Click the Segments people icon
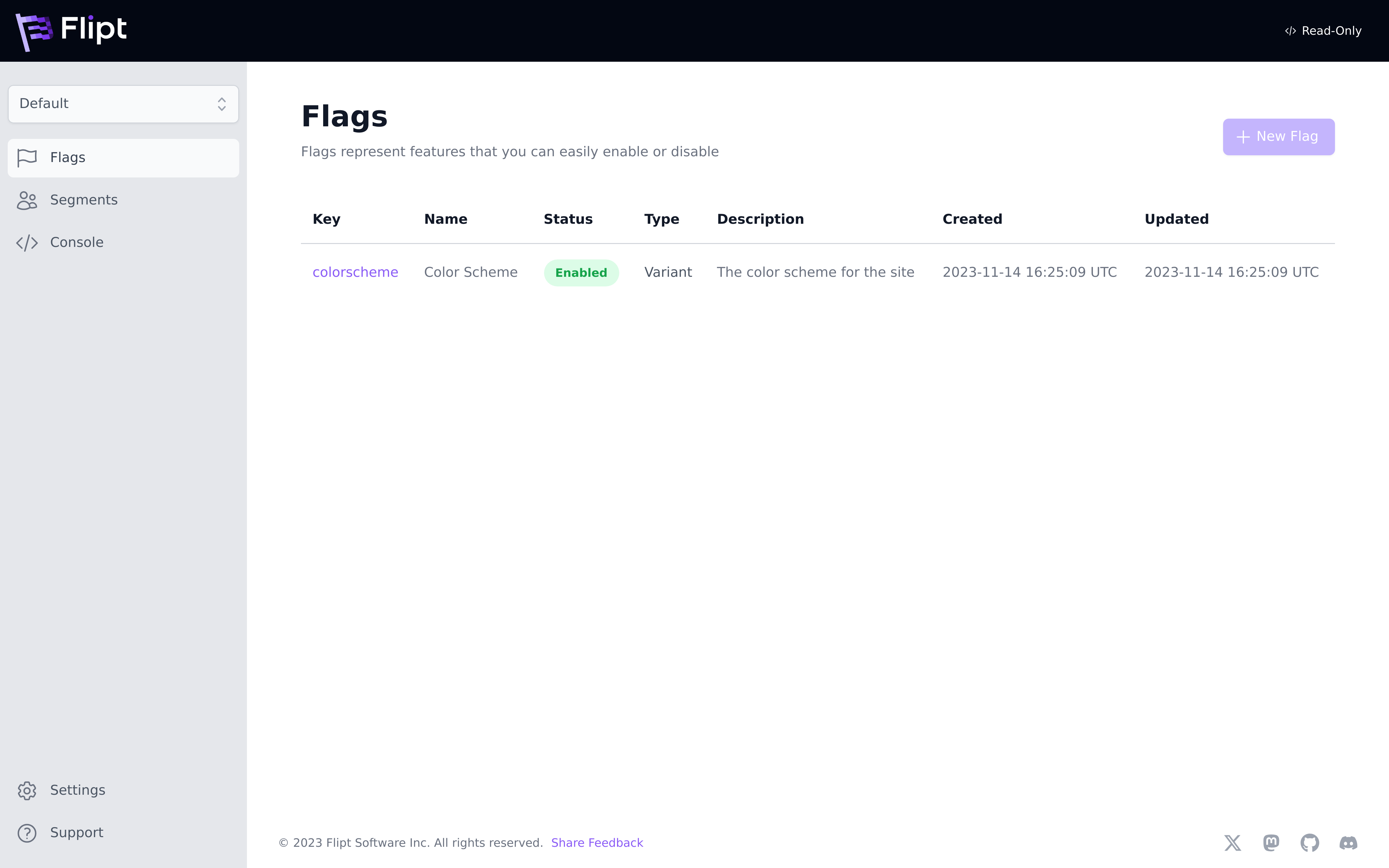Screen dimensions: 1389x868 [x=27, y=200]
